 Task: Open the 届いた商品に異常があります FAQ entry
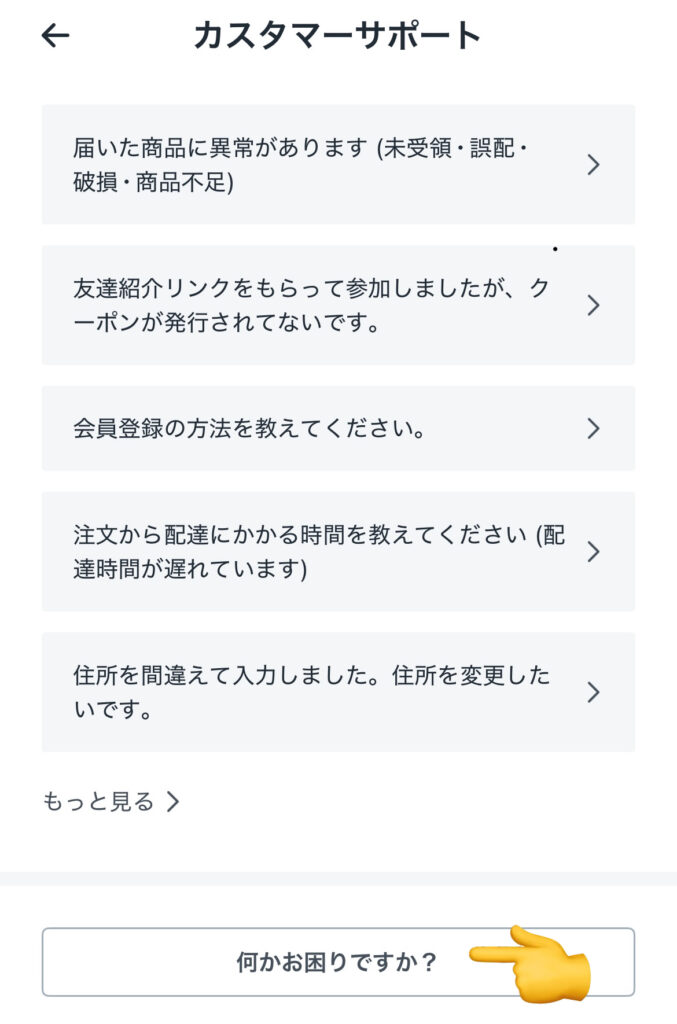(300, 164)
